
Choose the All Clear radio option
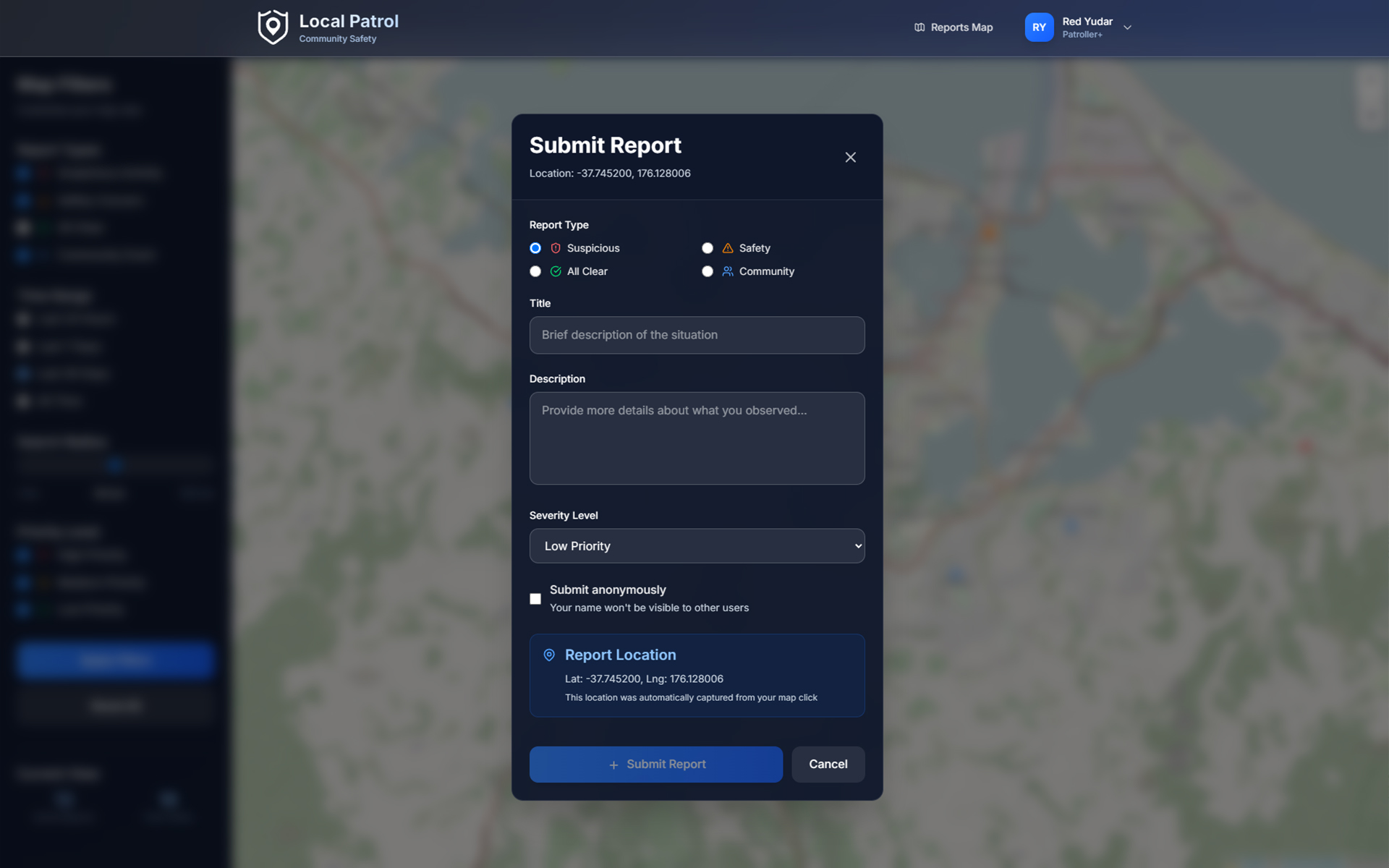(535, 271)
